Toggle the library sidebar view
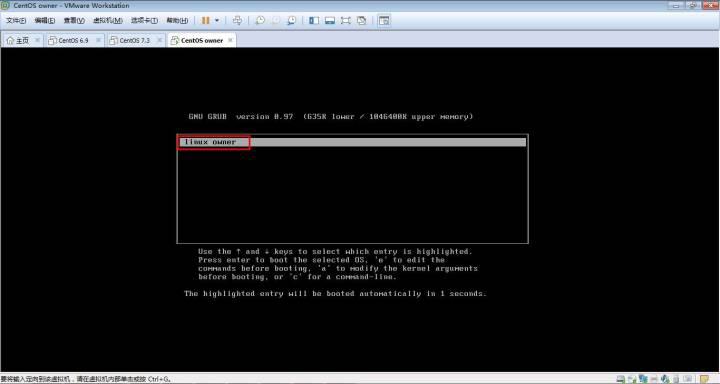The height and width of the screenshot is (384, 720). [x=314, y=20]
